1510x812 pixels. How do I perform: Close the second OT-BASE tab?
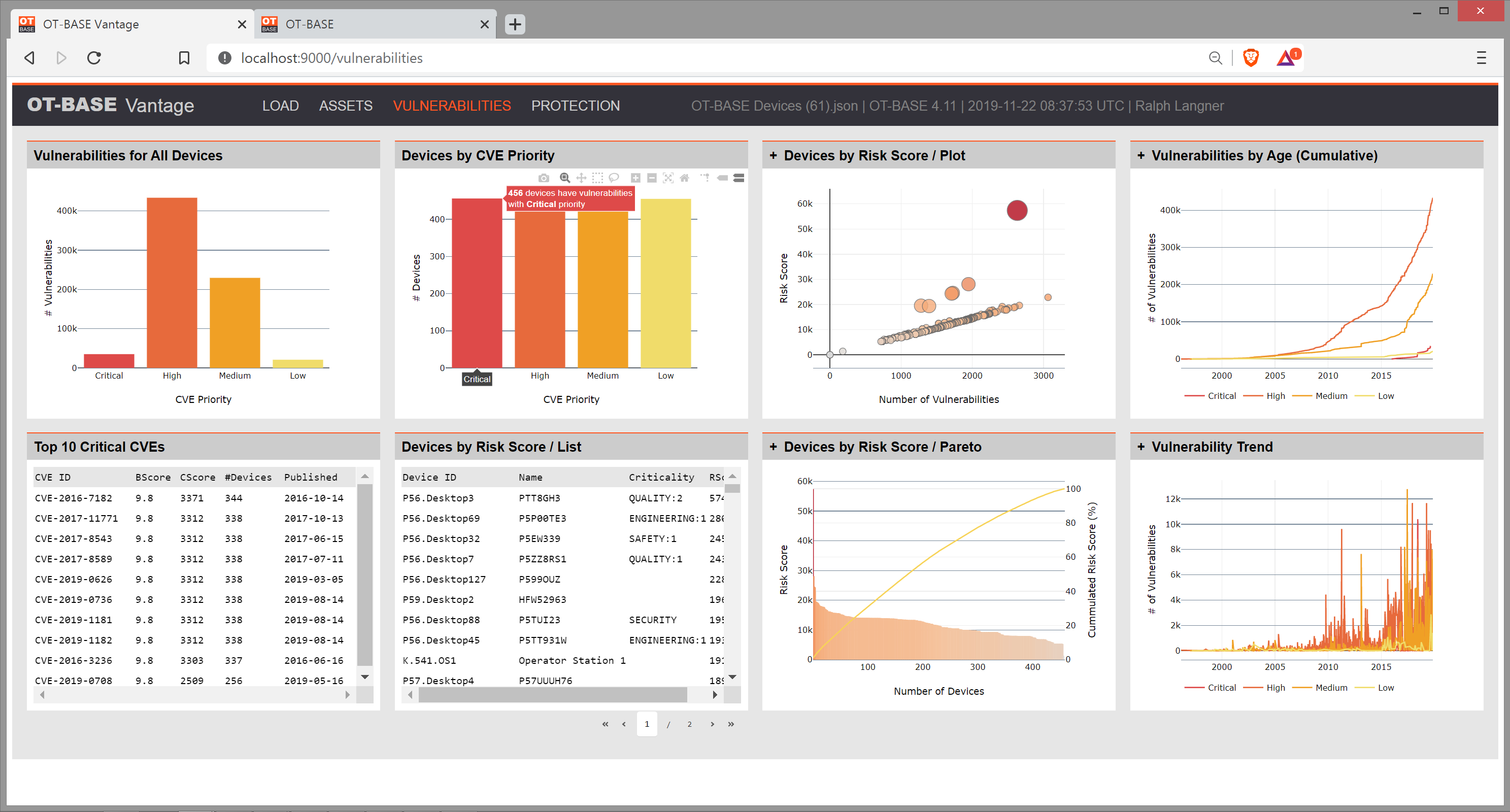pos(484,24)
